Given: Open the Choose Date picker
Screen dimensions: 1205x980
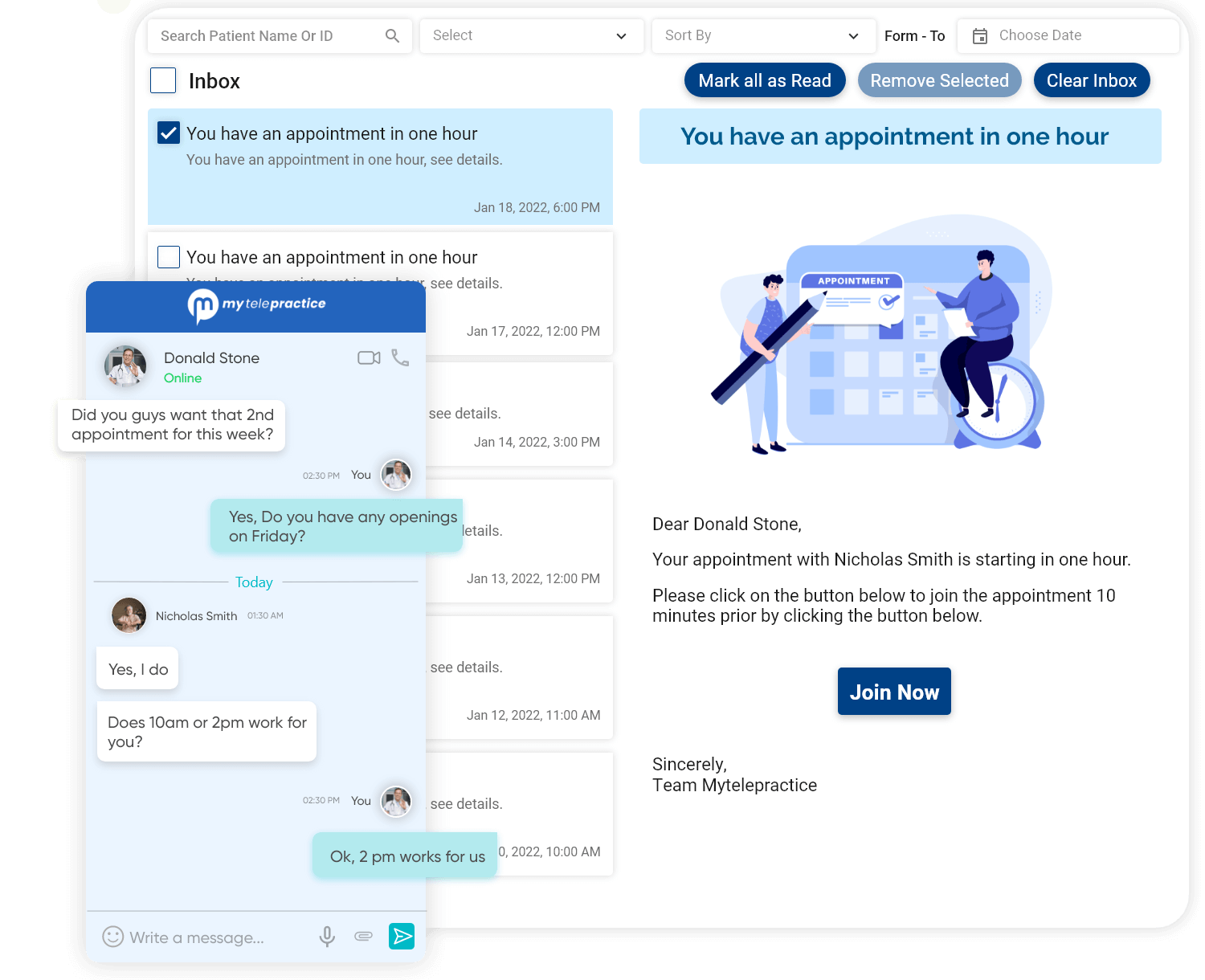Looking at the screenshot, I should coord(1040,35).
